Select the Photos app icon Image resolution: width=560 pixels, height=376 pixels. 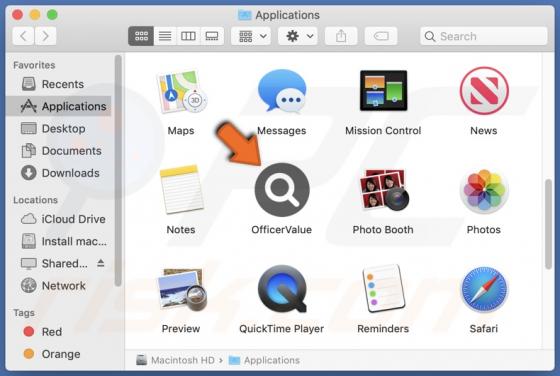click(484, 190)
